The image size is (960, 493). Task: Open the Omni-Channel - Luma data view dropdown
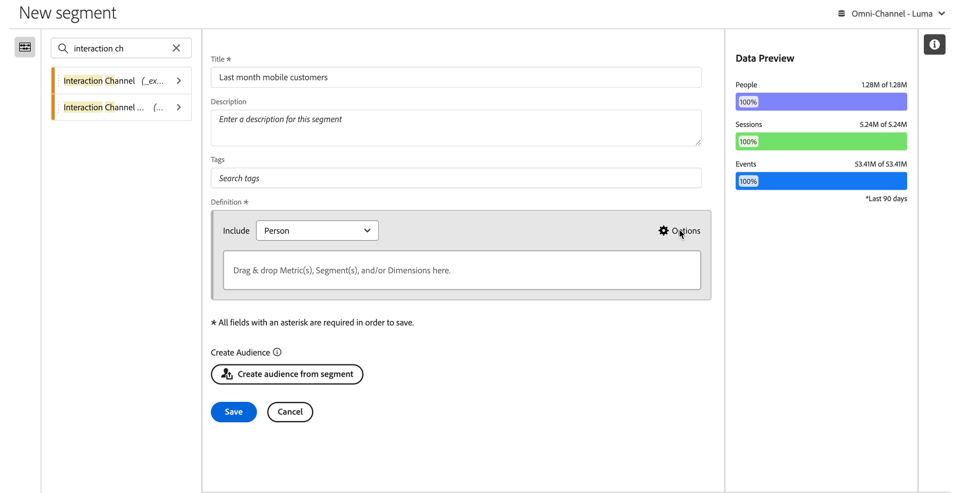(x=891, y=14)
